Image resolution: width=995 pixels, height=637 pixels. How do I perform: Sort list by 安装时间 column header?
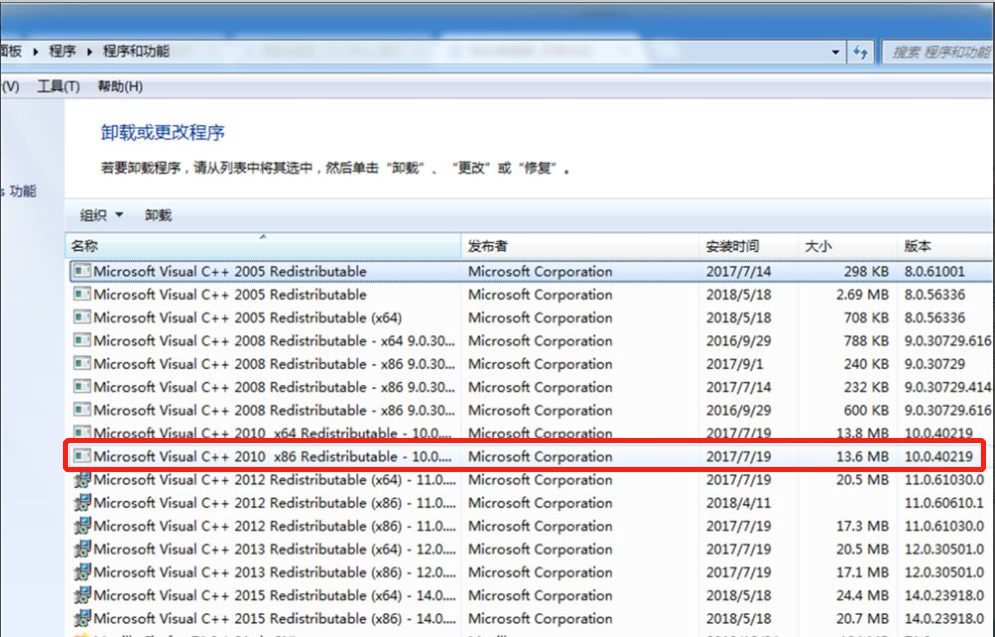tap(748, 246)
